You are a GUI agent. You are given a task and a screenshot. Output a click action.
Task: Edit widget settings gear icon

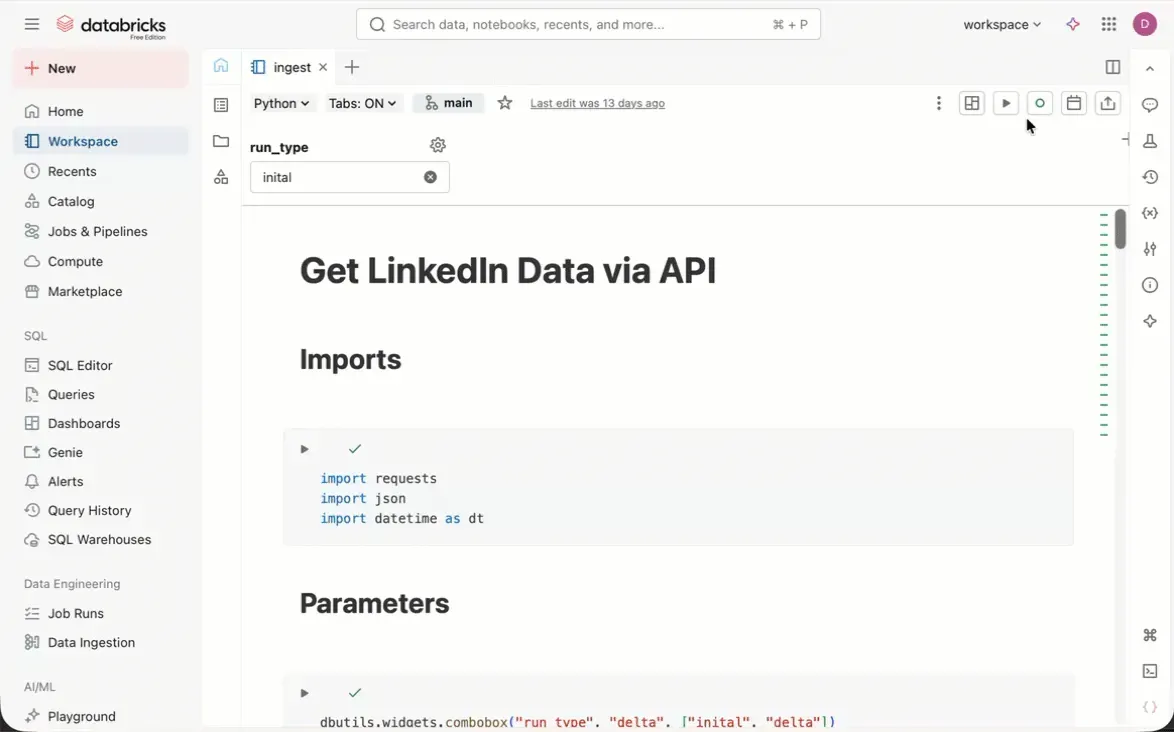click(438, 145)
